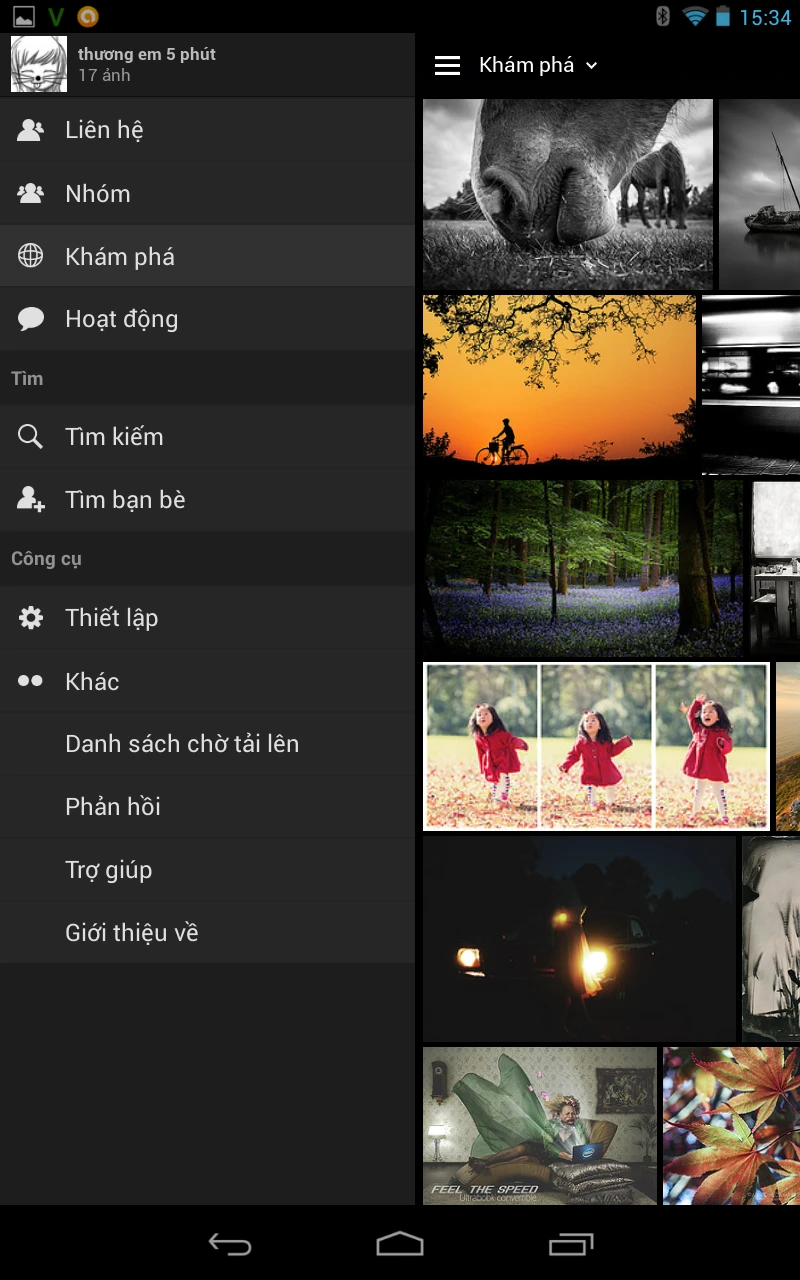This screenshot has height=1280, width=800.
Task: Open the Phản hồi feedback page
Action: click(x=111, y=806)
